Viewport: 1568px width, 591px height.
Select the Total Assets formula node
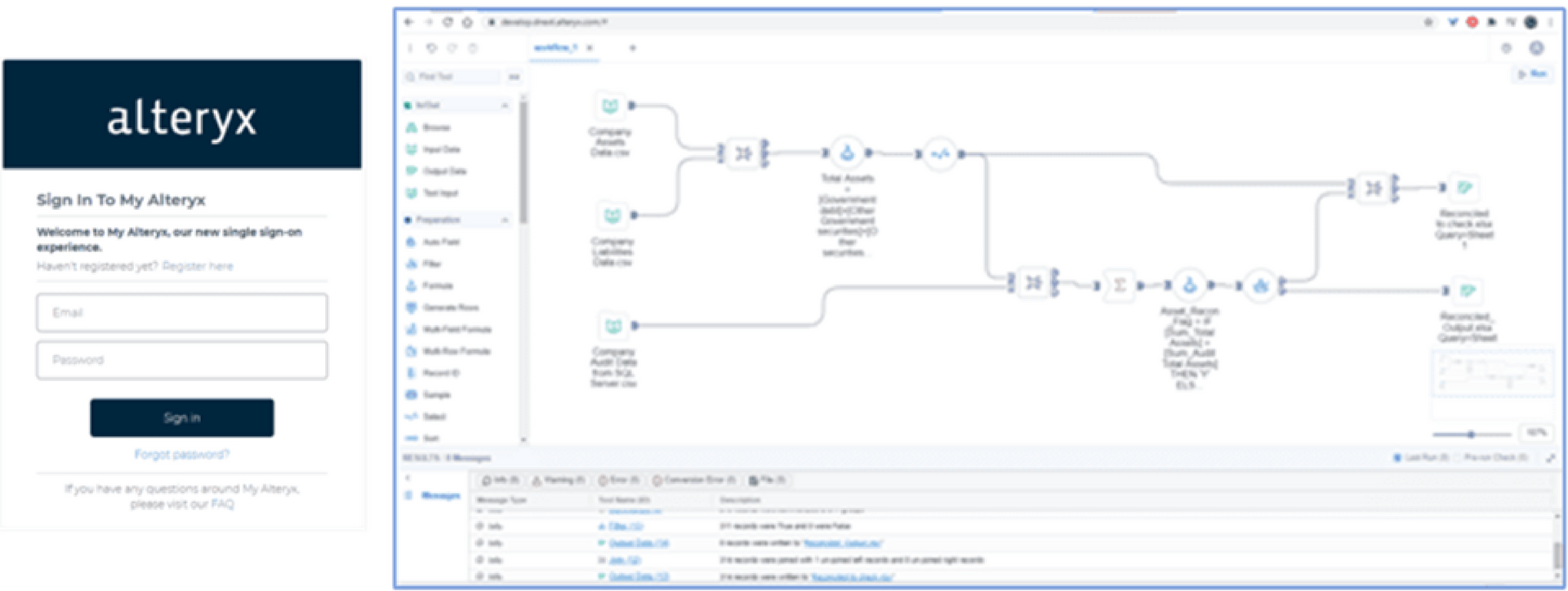(847, 153)
